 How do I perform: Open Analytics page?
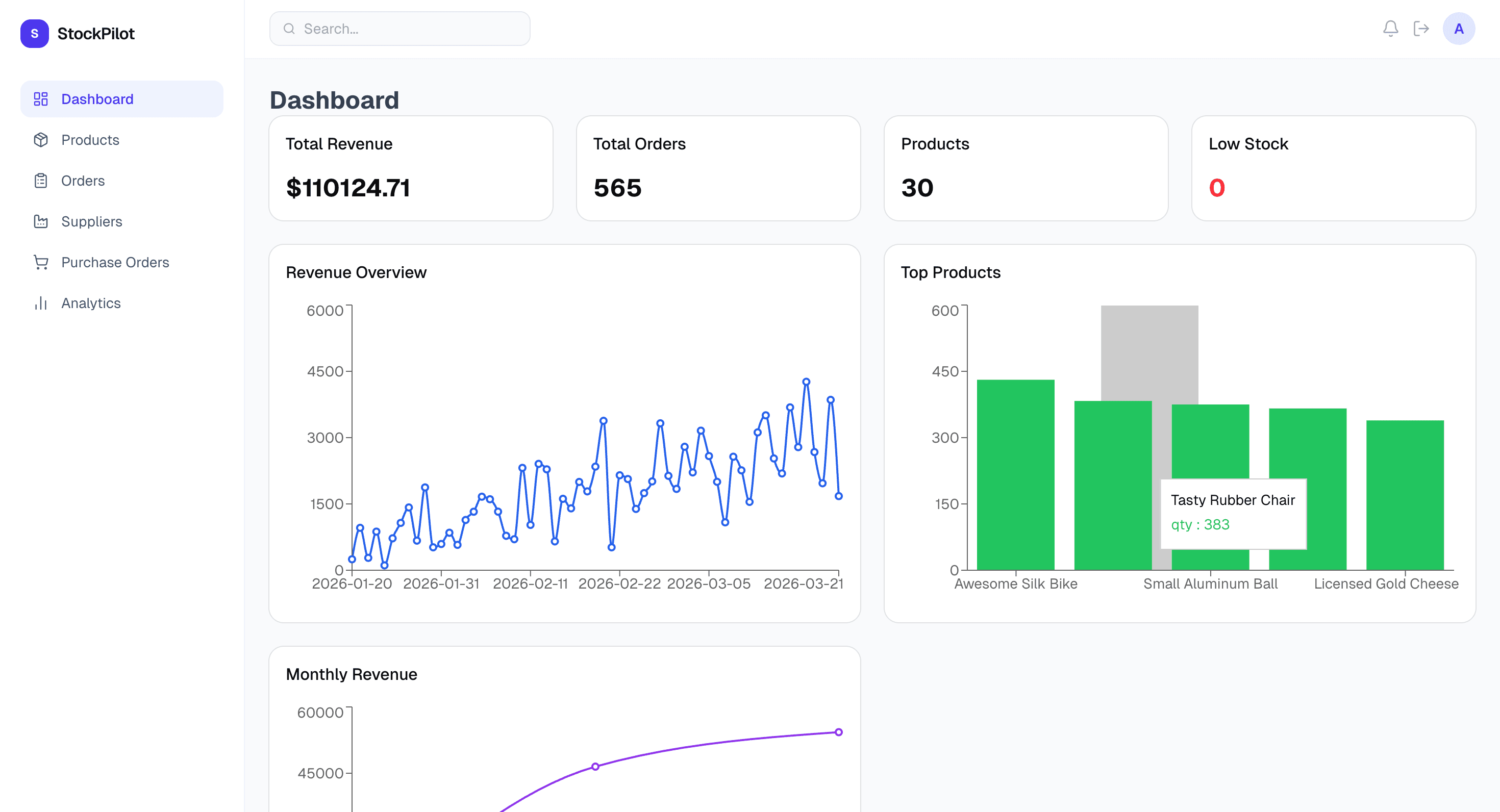click(x=122, y=302)
